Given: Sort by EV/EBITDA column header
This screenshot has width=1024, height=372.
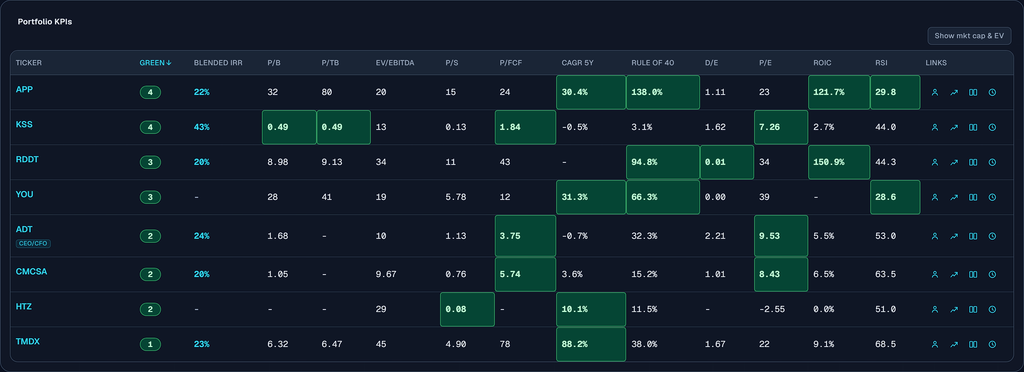Looking at the screenshot, I should tap(394, 63).
